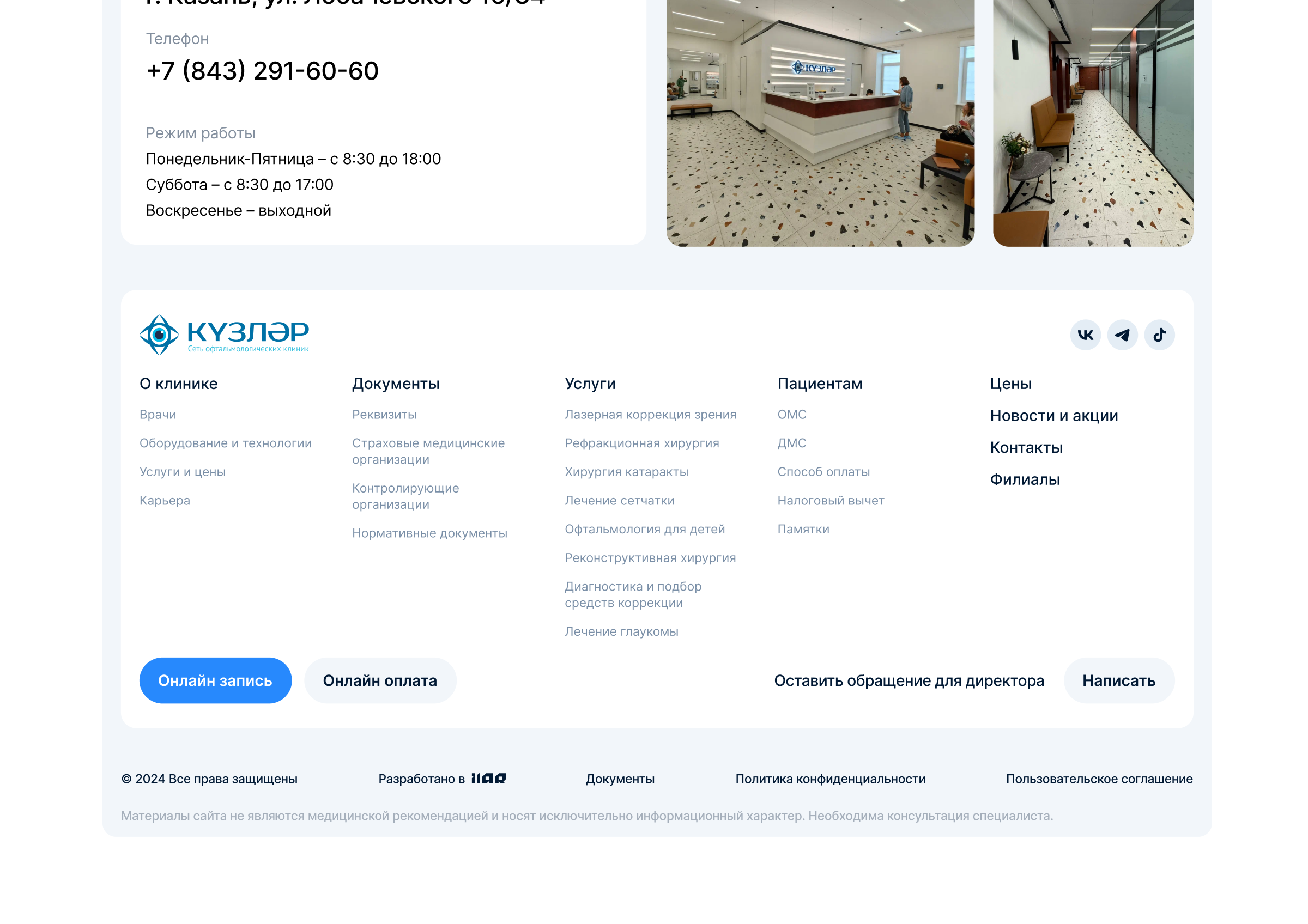Screen dimensions: 1308x924
Task: Go to the Новости и акции section
Action: coord(1053,416)
